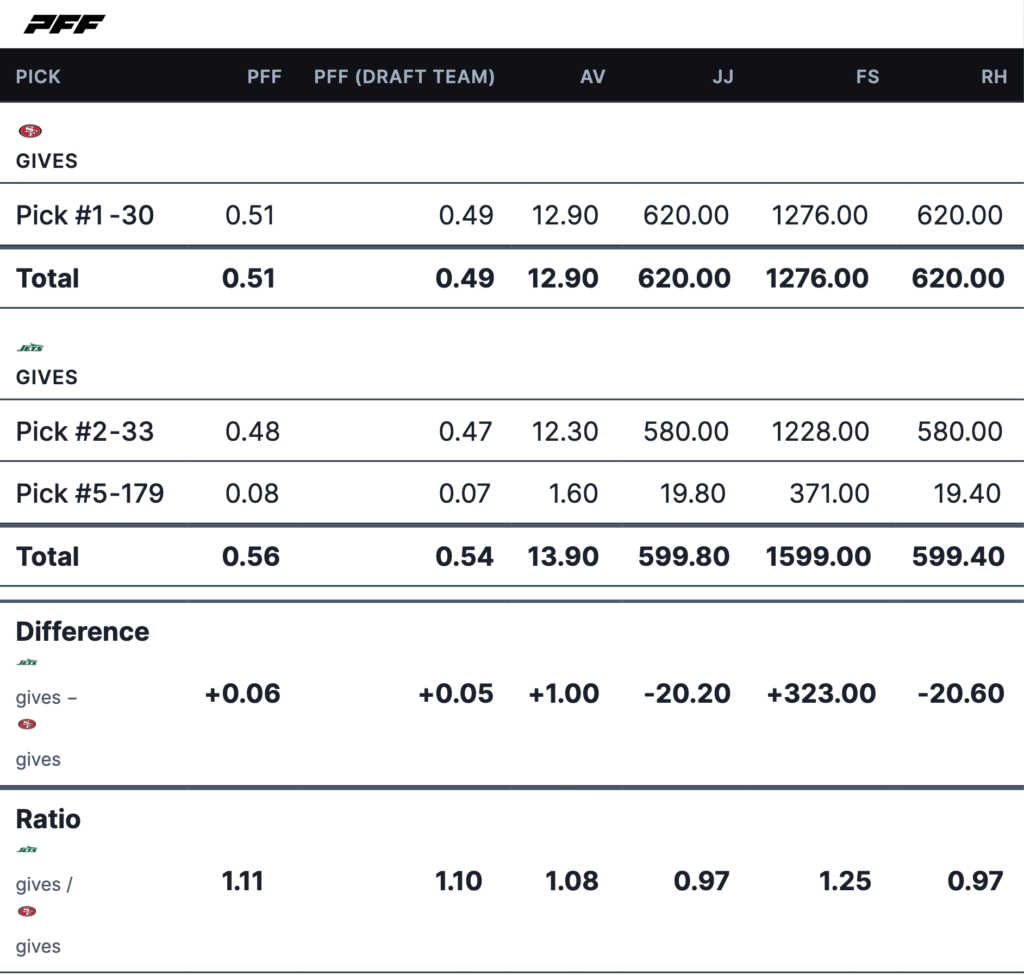Click the Ratio section heading
This screenshot has width=1024, height=975.
pos(48,819)
